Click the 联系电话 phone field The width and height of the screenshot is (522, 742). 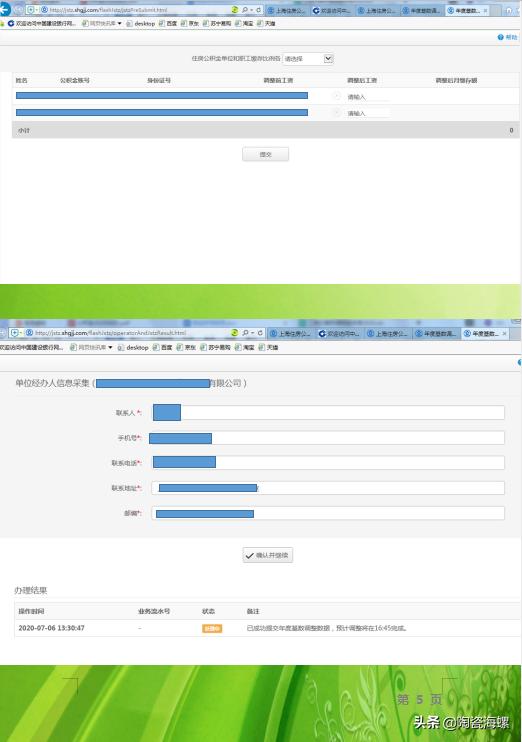point(328,463)
